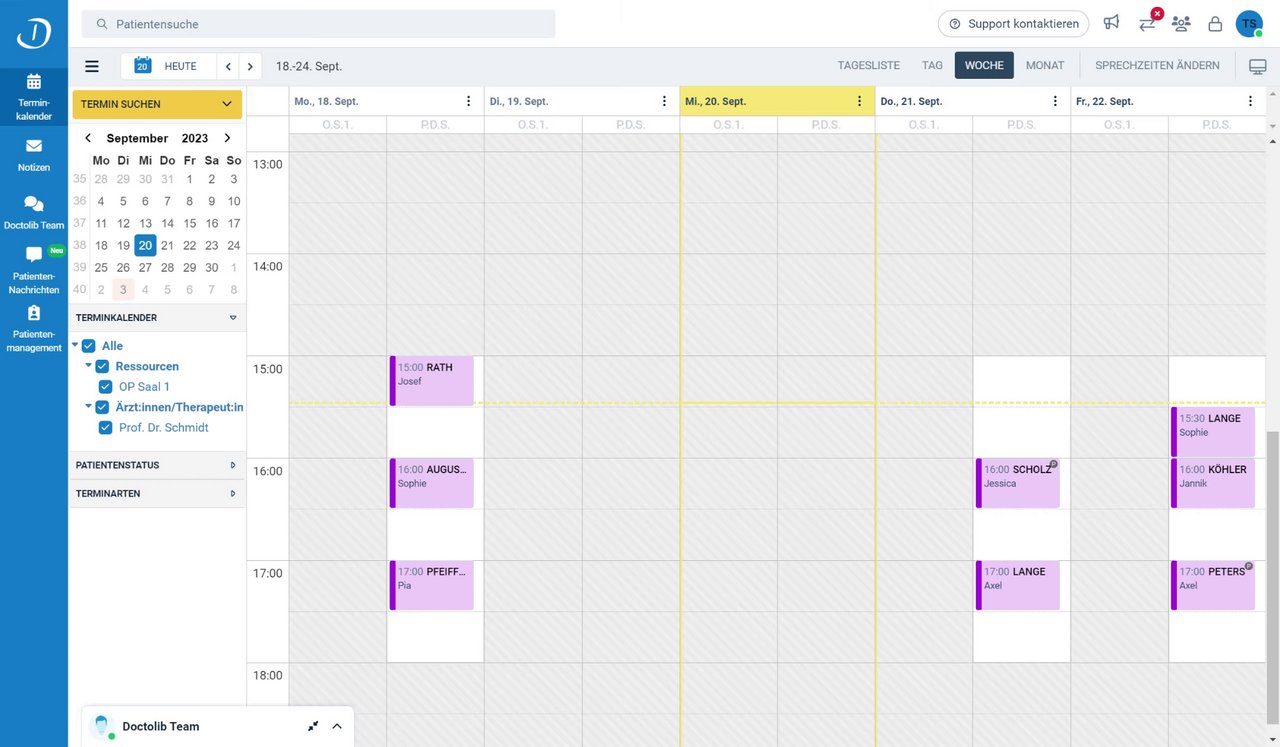Switch to the Tagesliste view
This screenshot has width=1280, height=747.
[x=868, y=66]
